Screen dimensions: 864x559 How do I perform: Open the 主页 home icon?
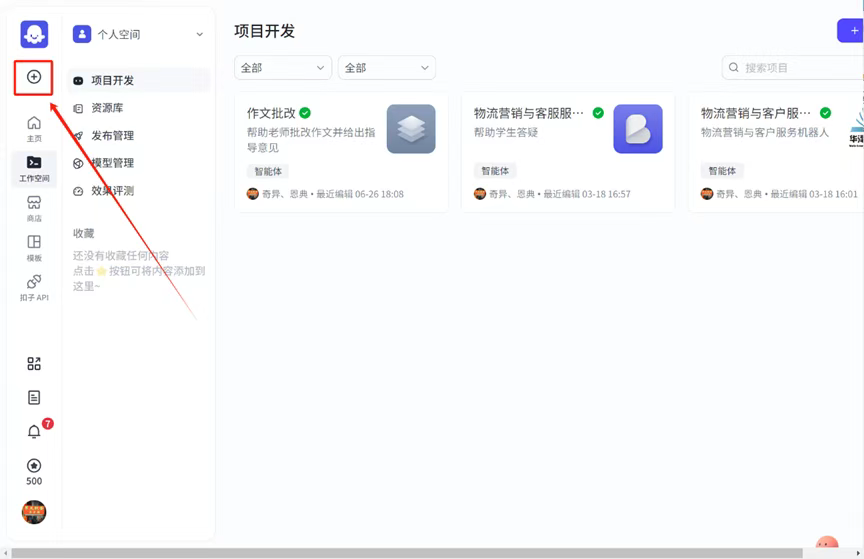pyautogui.click(x=34, y=128)
